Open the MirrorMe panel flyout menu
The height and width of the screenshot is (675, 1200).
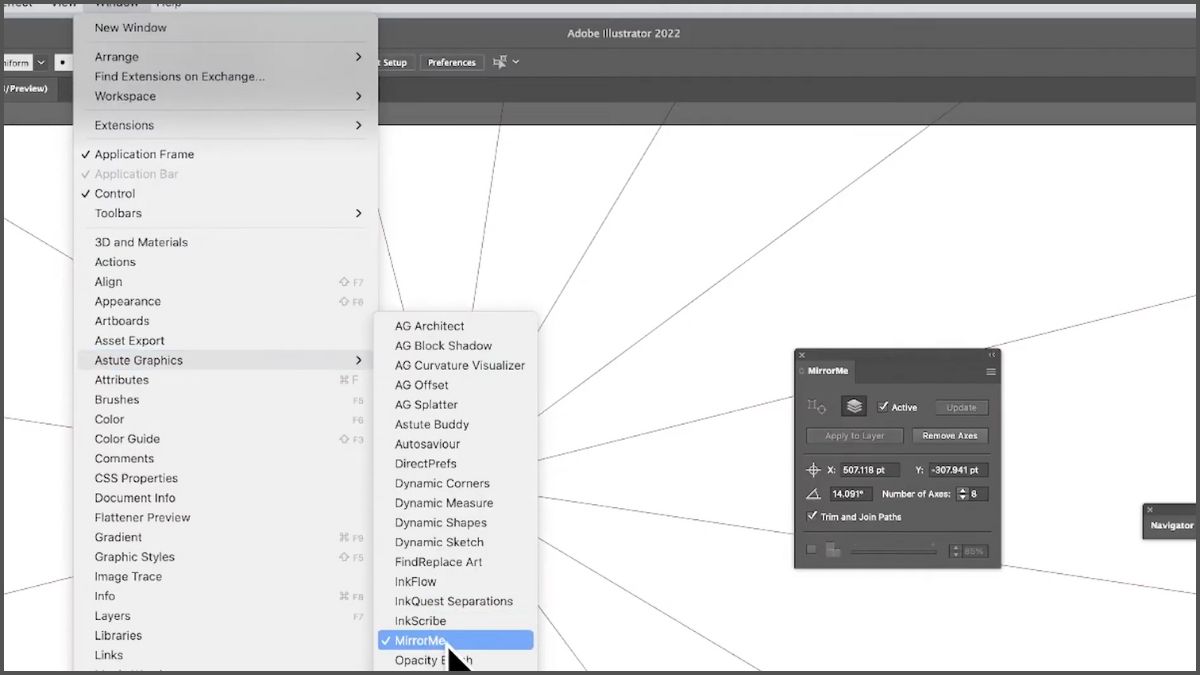point(991,372)
